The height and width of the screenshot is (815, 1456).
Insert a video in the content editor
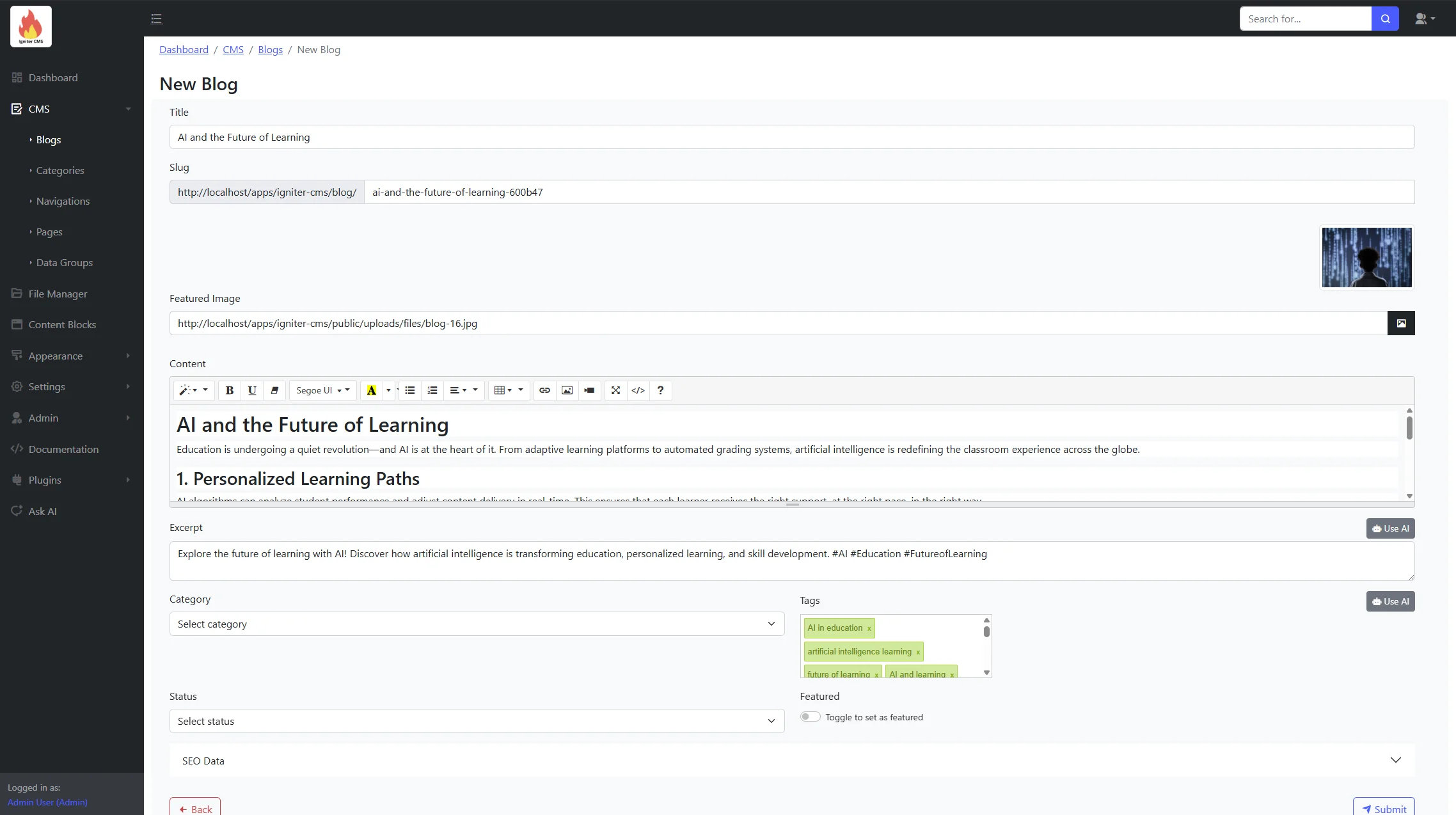coord(589,390)
